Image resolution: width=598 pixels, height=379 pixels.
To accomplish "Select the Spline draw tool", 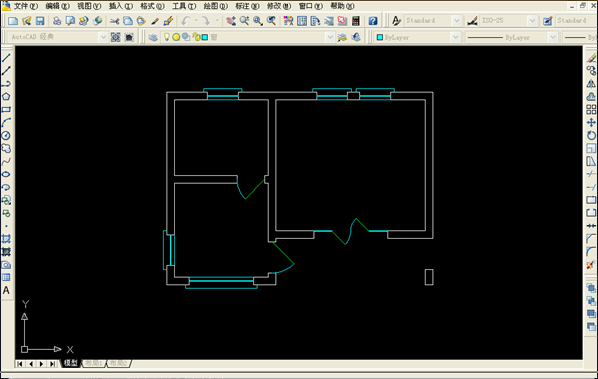I will tap(6, 161).
